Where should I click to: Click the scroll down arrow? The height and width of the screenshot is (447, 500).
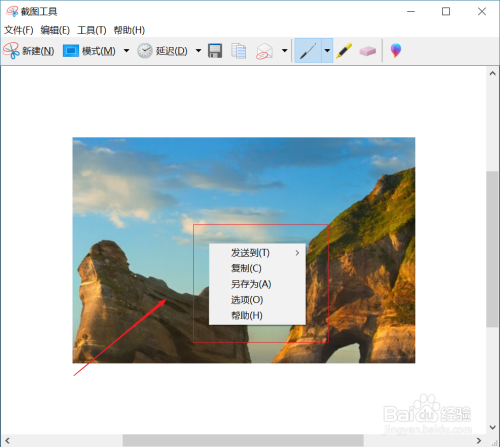[492, 427]
